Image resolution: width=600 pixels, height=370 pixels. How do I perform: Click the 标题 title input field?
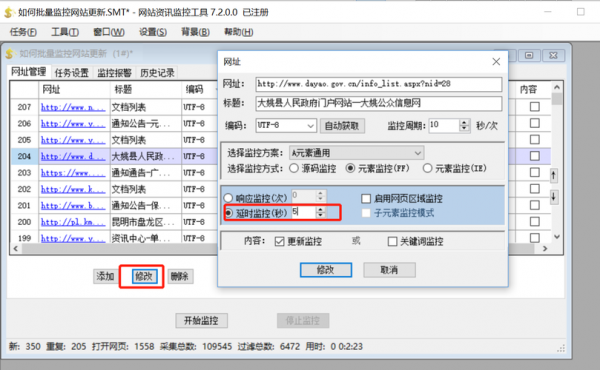point(378,103)
